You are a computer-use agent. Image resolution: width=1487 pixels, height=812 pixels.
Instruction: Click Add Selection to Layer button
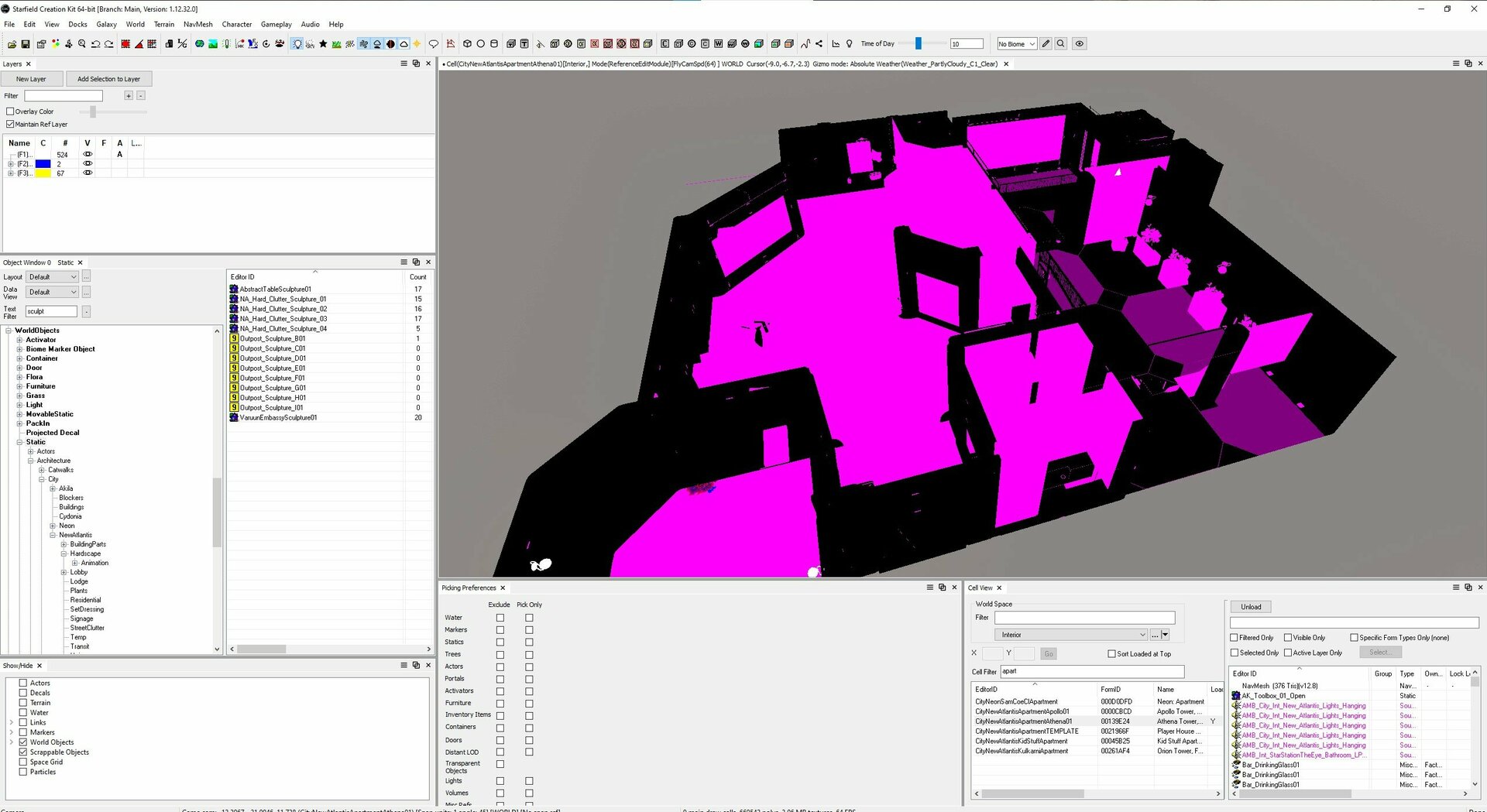pos(108,79)
